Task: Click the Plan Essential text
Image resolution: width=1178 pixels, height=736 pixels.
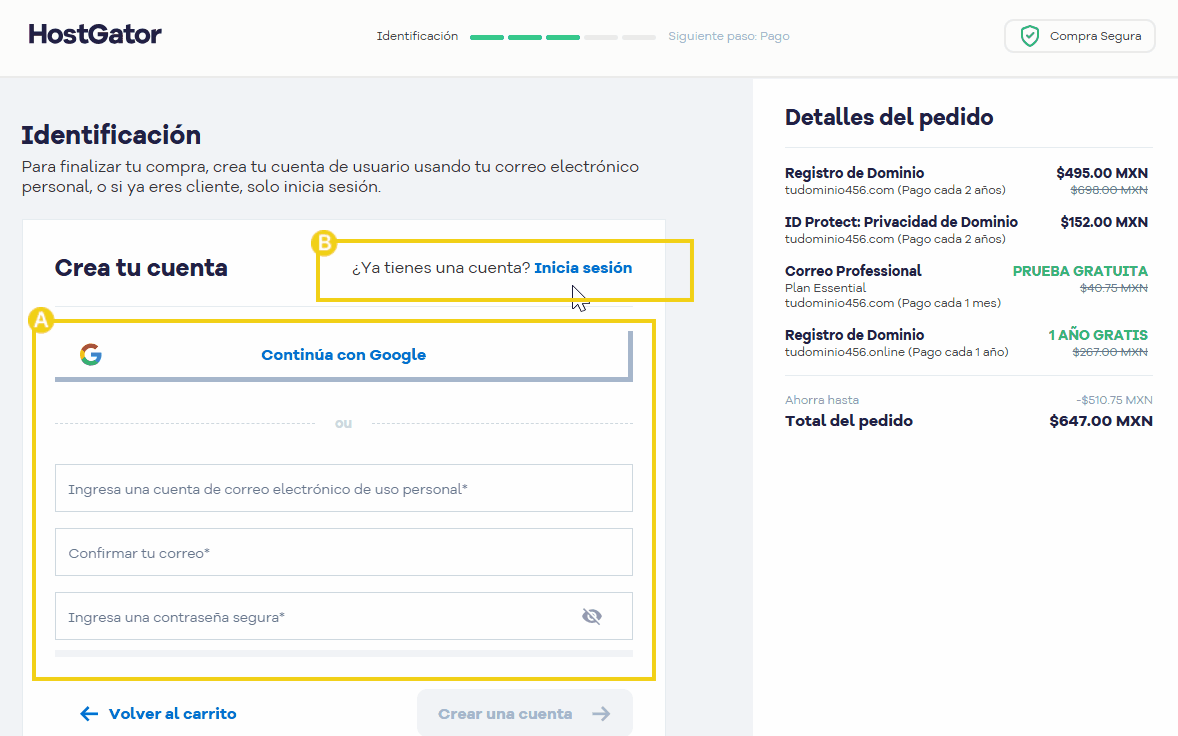Action: point(825,288)
